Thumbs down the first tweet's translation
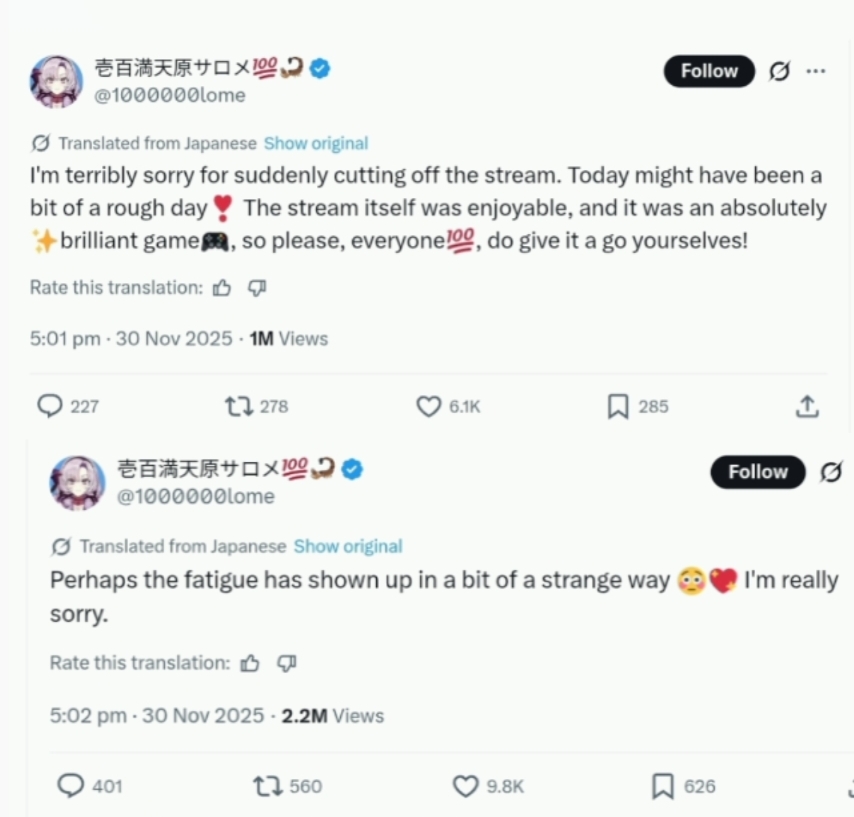 click(x=257, y=288)
